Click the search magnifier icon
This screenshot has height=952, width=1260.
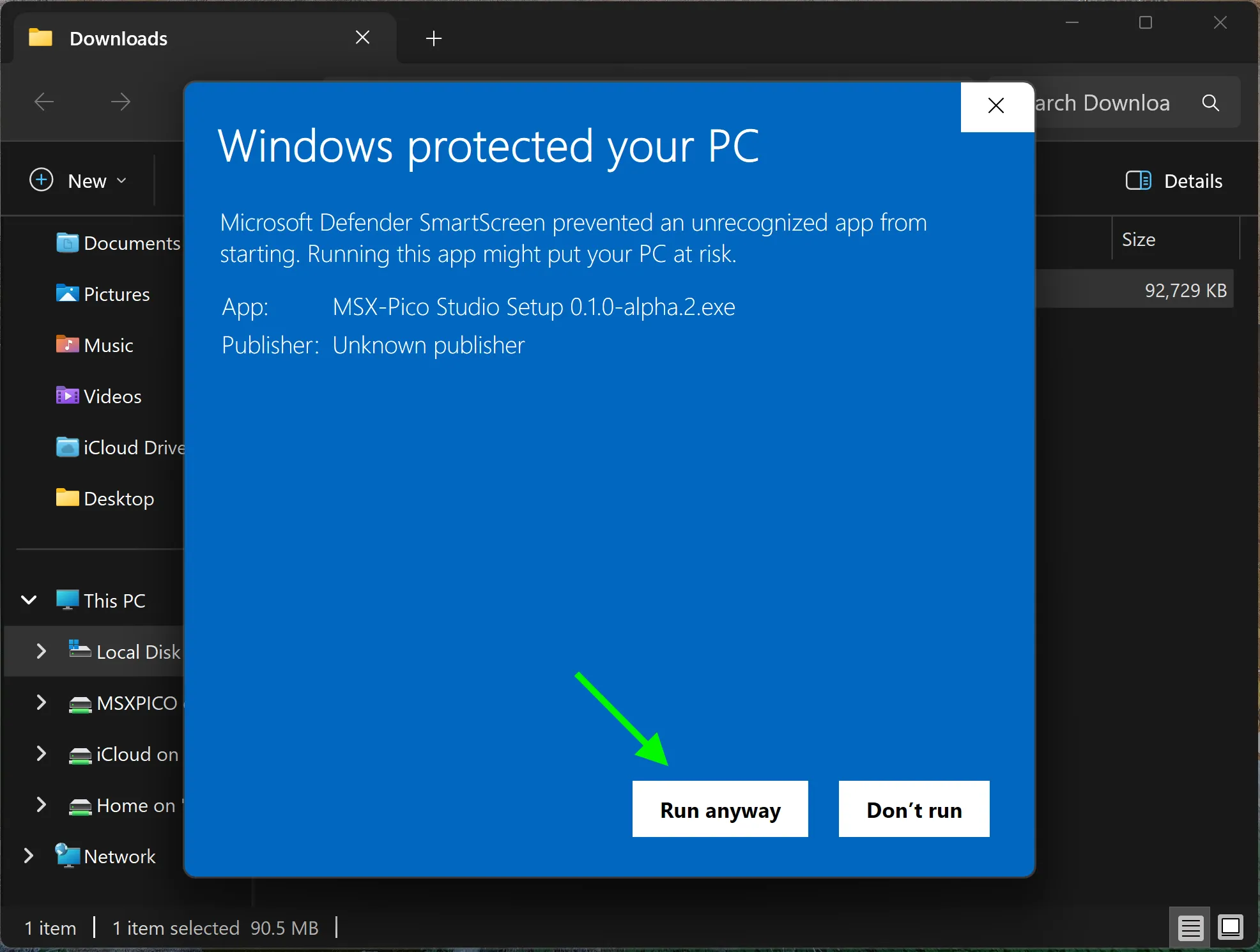point(1210,103)
